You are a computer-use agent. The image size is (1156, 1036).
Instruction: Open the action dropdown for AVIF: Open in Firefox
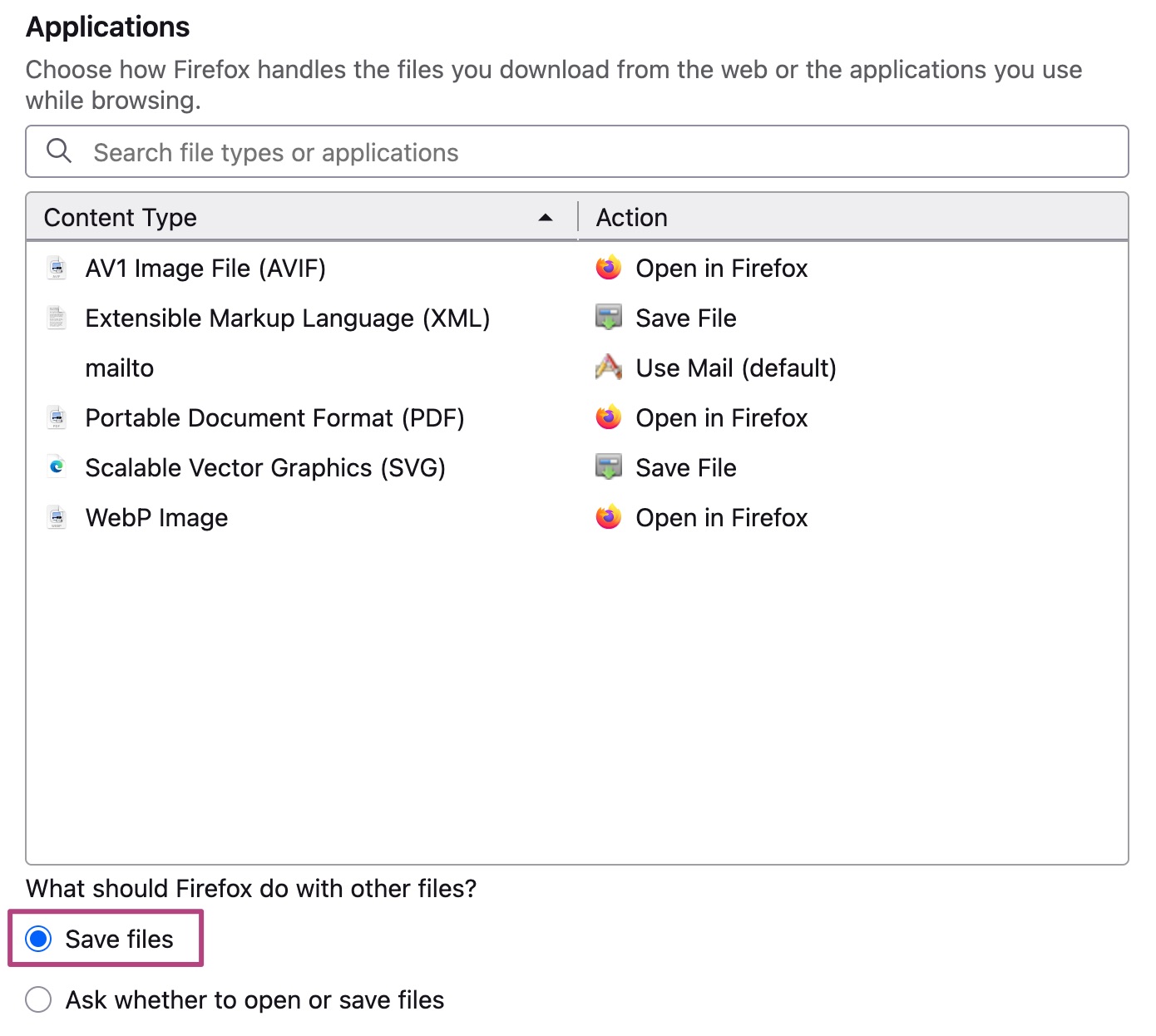(x=721, y=269)
